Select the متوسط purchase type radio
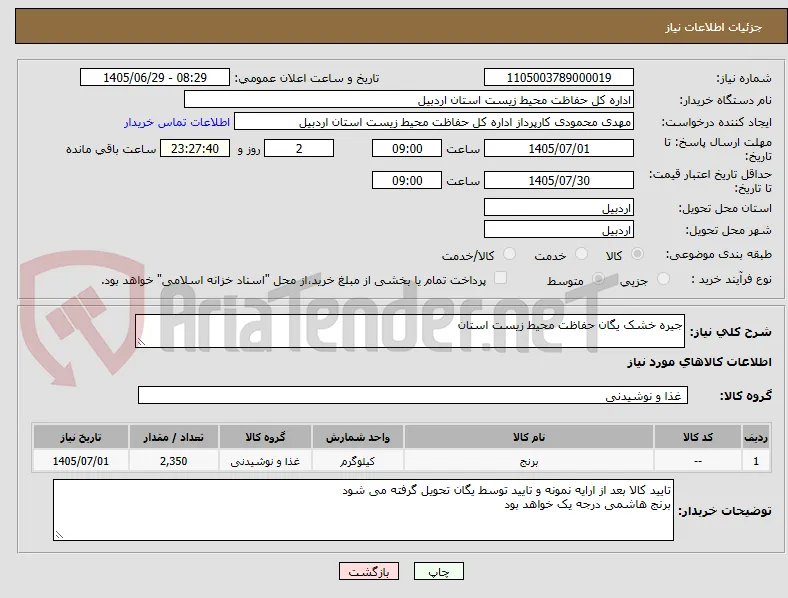Viewport: 788px width, 598px height. [x=598, y=278]
